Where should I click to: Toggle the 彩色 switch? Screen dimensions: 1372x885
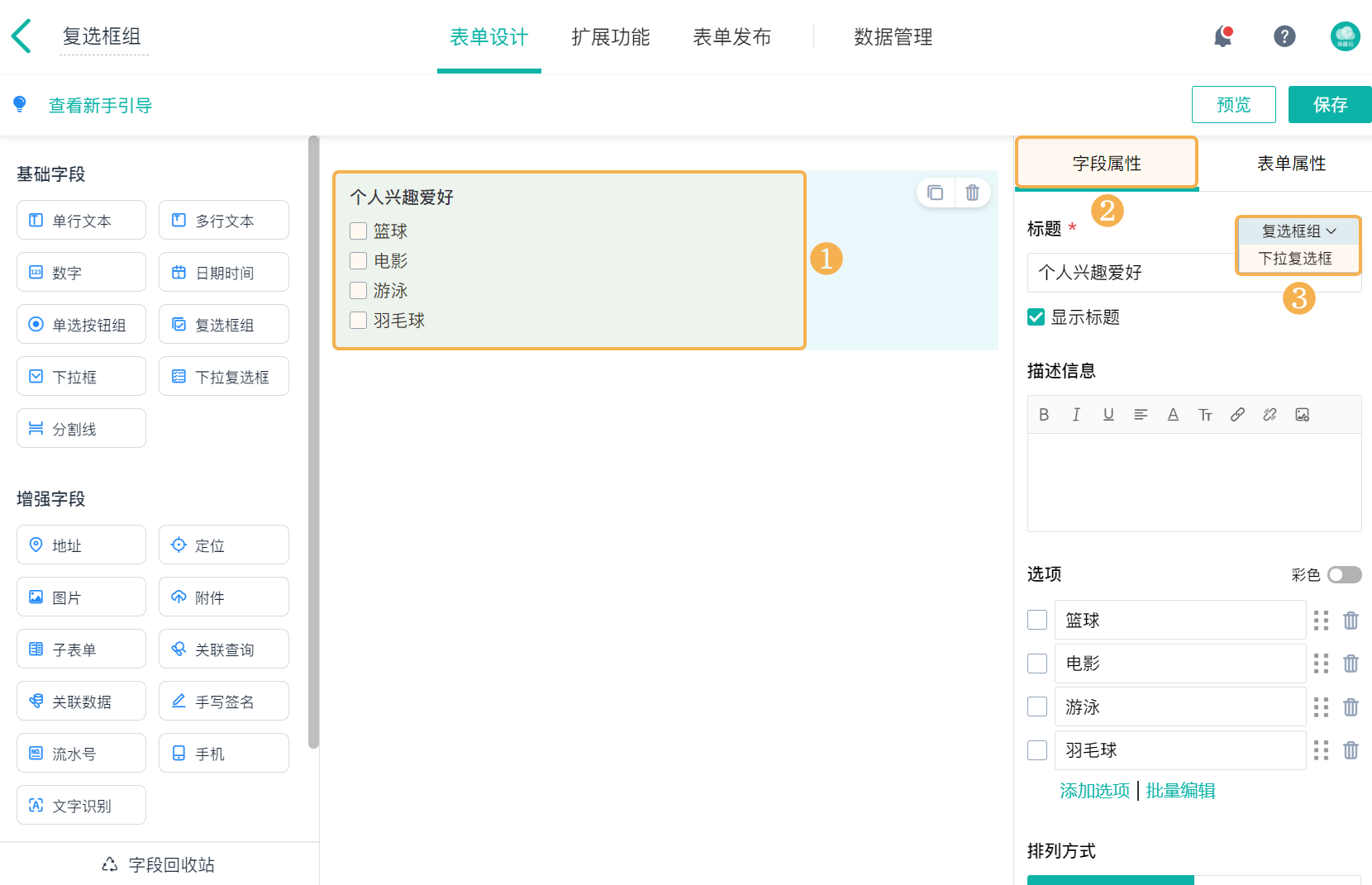1344,575
